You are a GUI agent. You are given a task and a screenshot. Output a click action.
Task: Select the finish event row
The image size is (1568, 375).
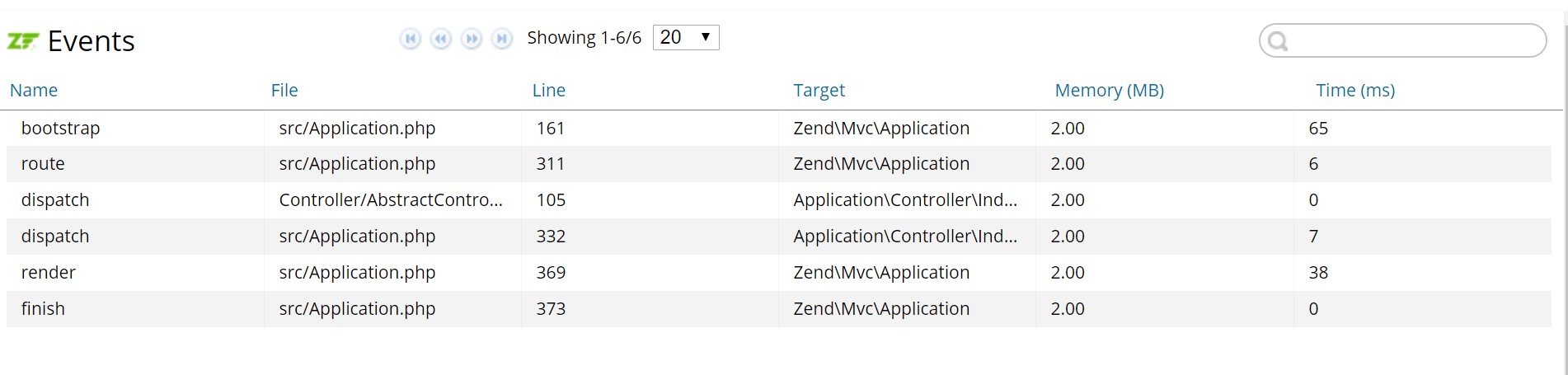coord(779,309)
